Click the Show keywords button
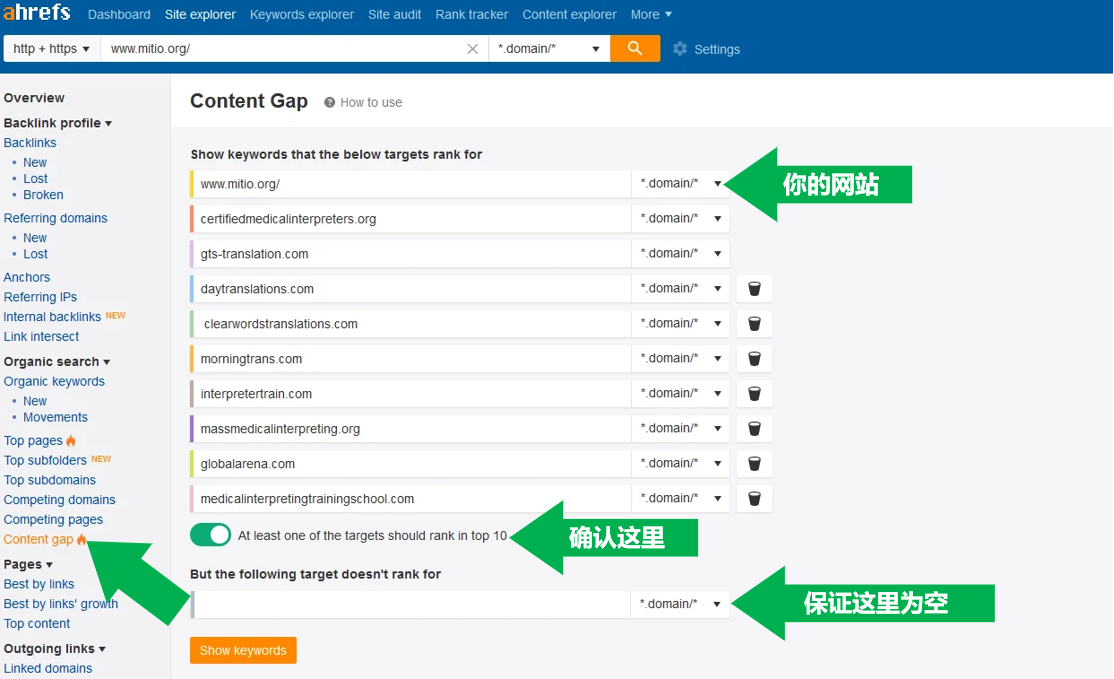This screenshot has width=1114, height=679. point(243,650)
